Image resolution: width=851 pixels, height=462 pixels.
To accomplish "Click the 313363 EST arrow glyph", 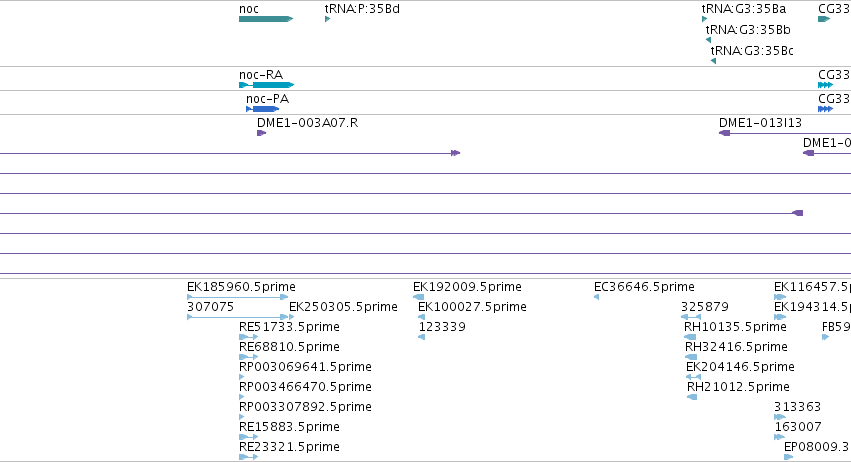I will point(780,417).
